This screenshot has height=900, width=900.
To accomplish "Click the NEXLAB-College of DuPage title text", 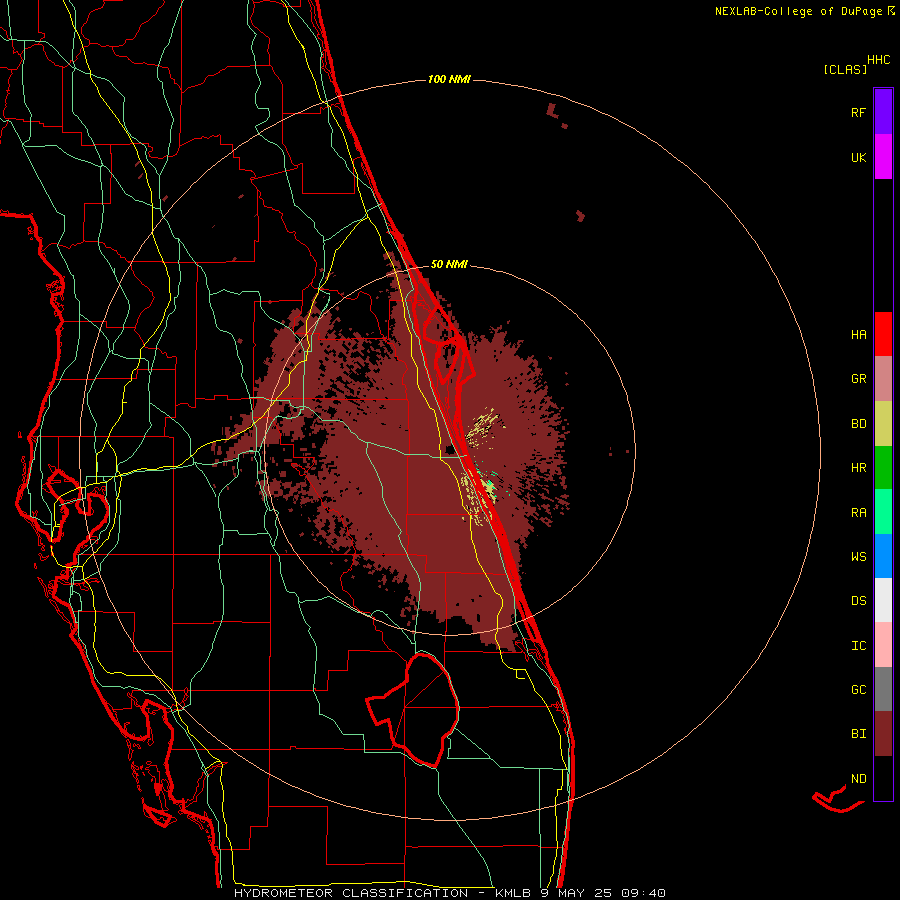I will (x=798, y=11).
